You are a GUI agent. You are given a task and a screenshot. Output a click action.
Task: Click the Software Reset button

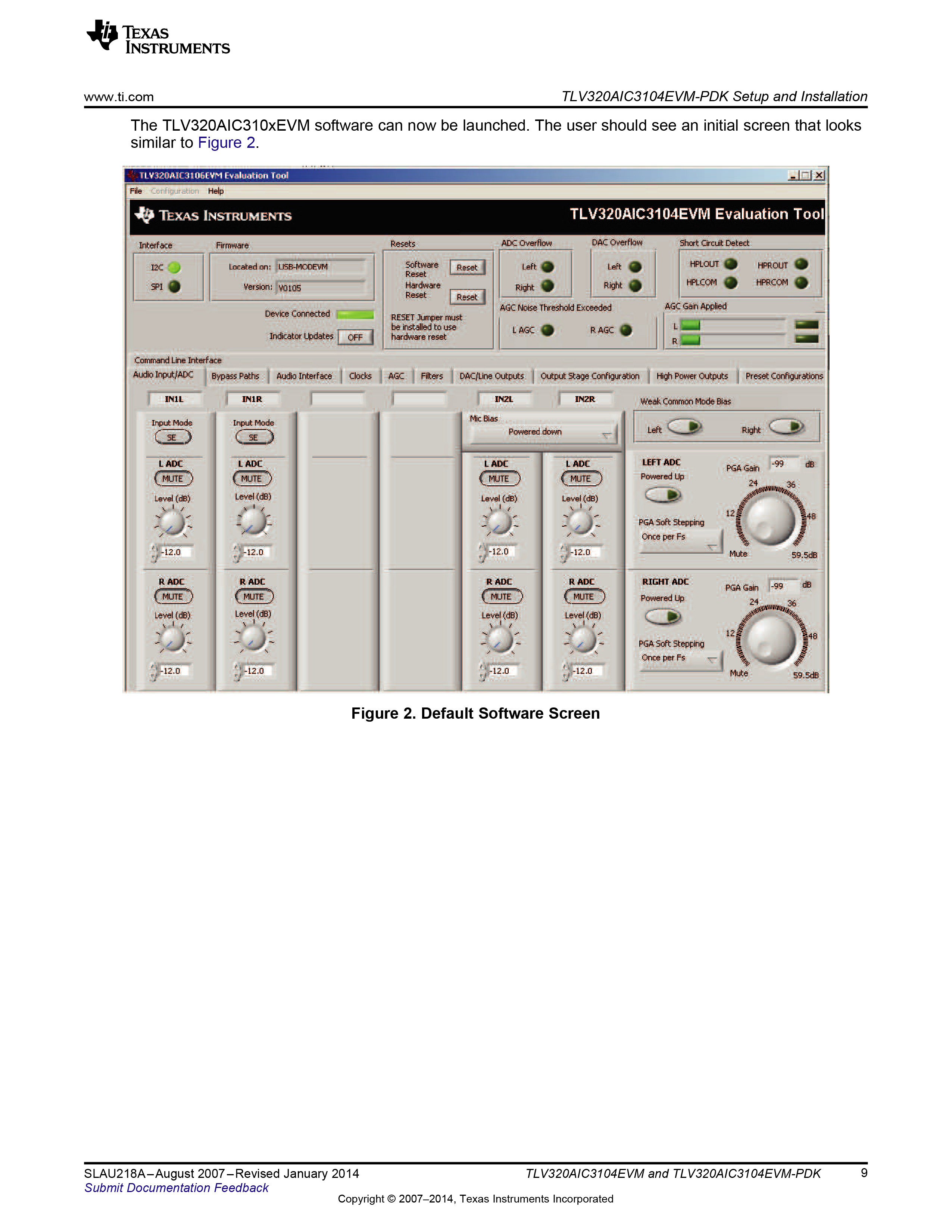click(467, 267)
